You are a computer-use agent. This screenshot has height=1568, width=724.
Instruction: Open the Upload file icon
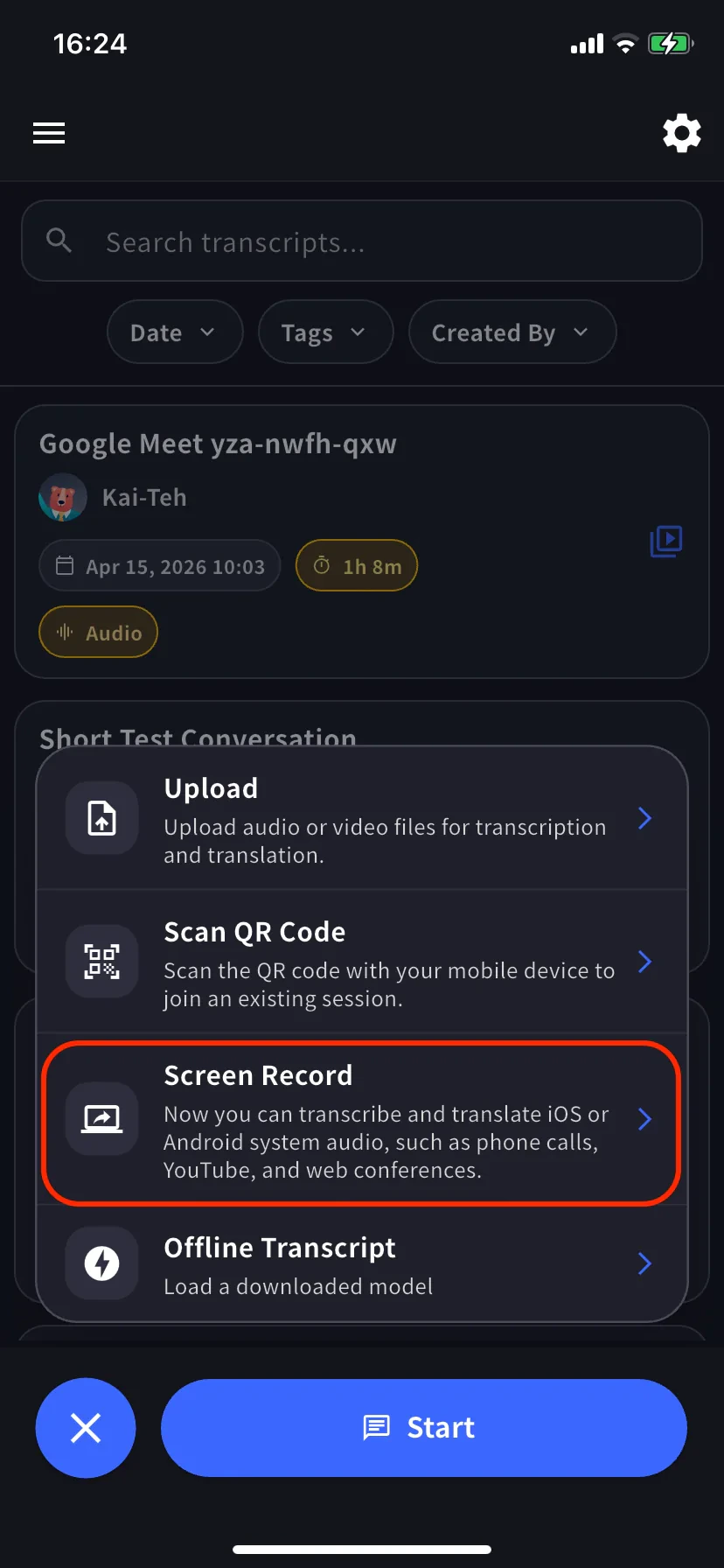[x=101, y=818]
